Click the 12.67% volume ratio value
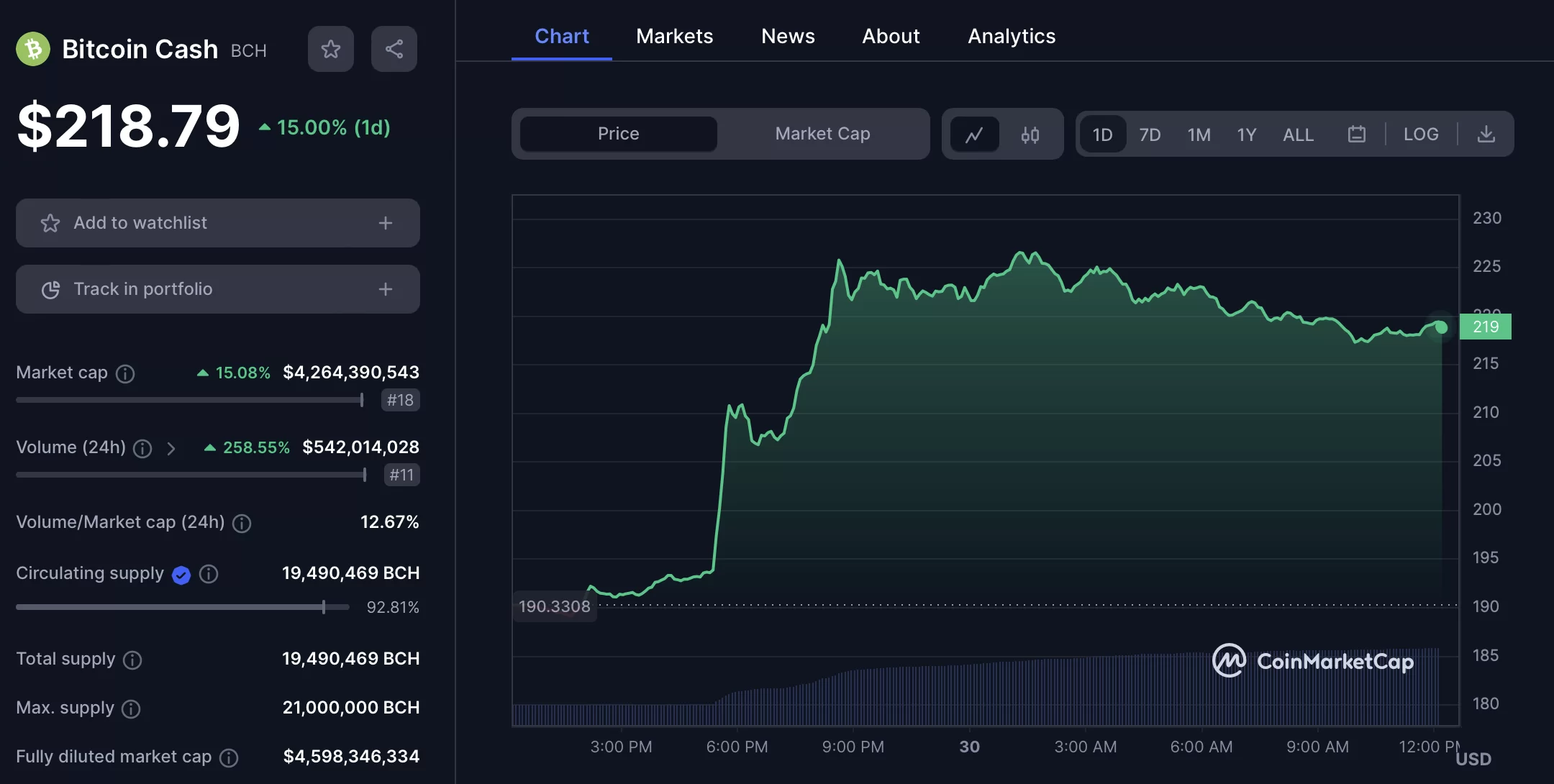Image resolution: width=1554 pixels, height=784 pixels. (x=389, y=521)
